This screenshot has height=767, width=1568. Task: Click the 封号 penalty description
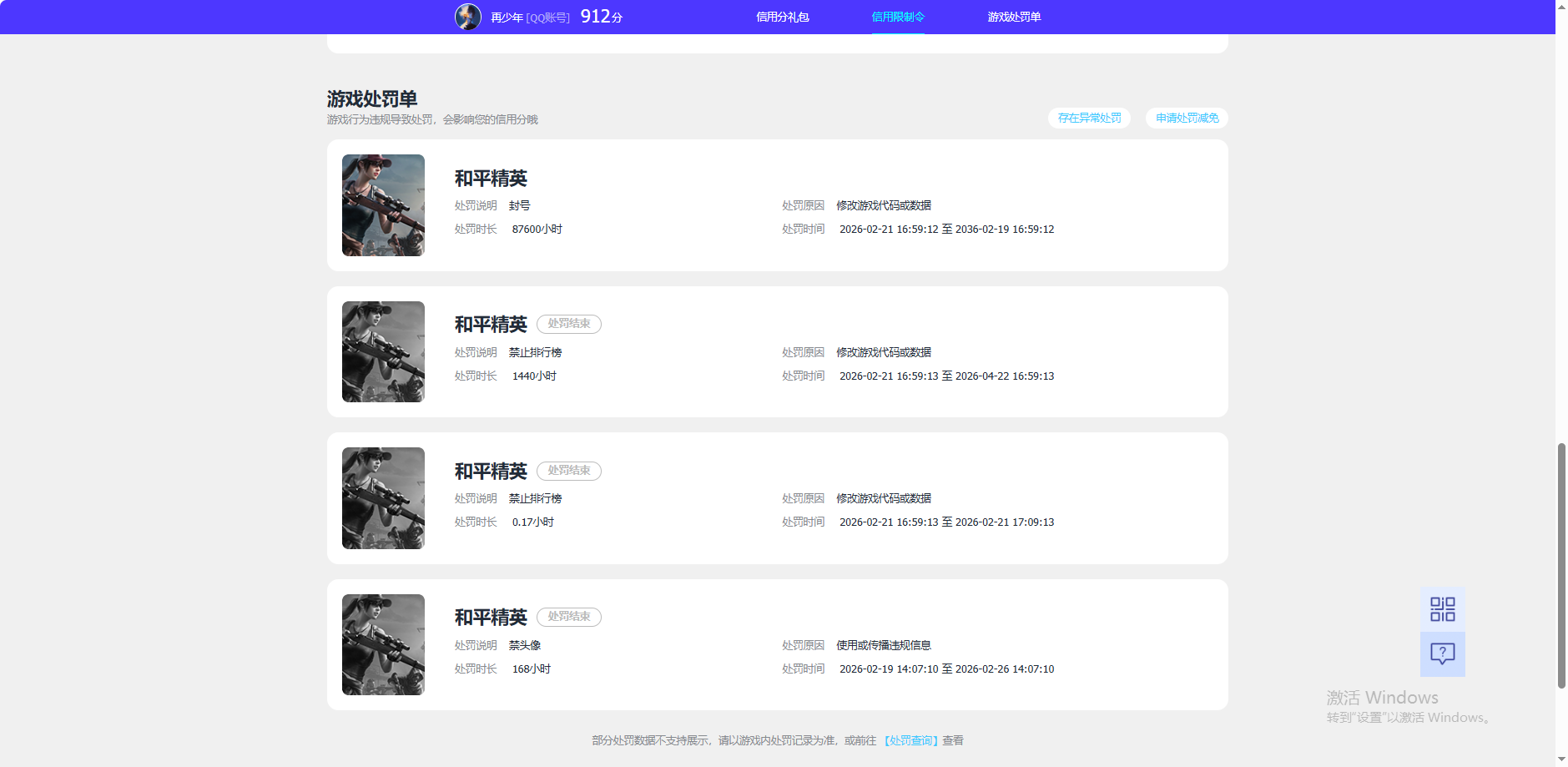(519, 205)
